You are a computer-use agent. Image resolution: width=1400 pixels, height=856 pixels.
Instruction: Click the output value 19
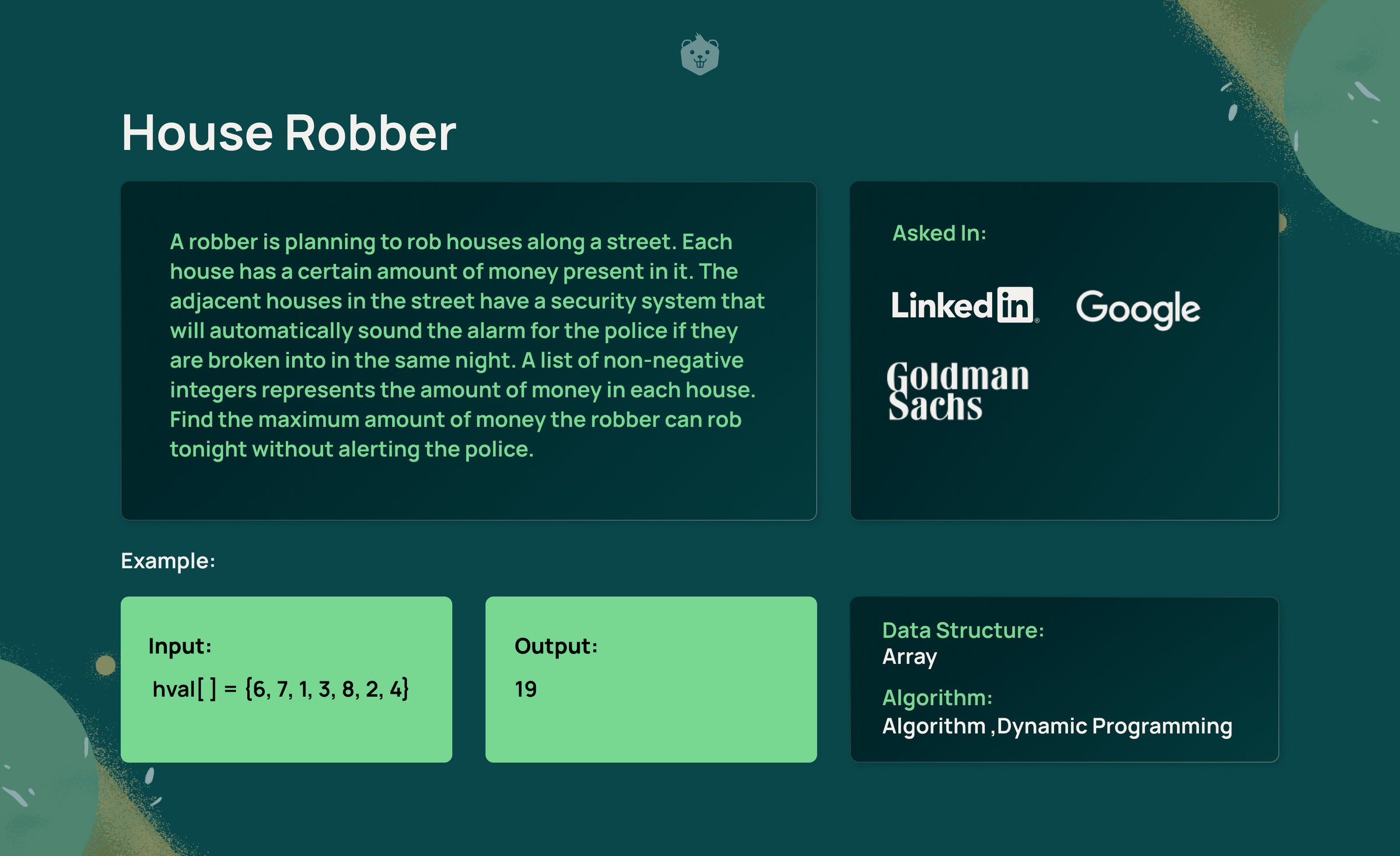pyautogui.click(x=526, y=689)
